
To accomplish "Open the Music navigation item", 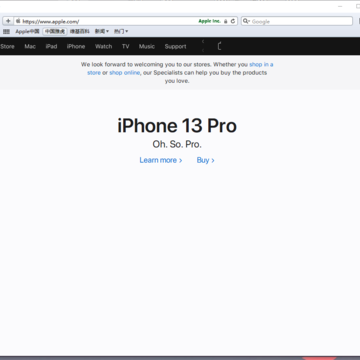I will [147, 46].
